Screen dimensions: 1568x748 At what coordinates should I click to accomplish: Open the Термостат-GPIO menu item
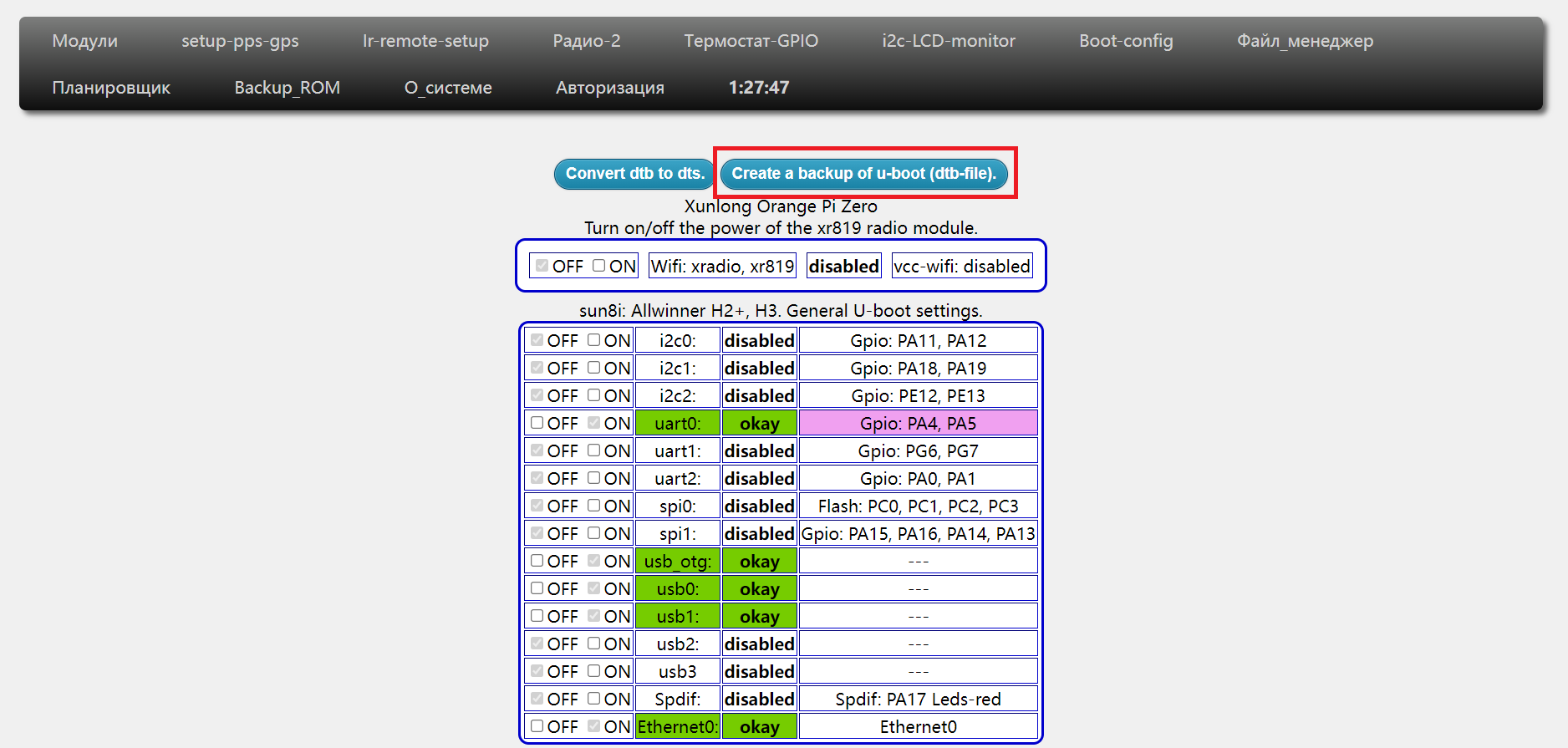point(751,41)
